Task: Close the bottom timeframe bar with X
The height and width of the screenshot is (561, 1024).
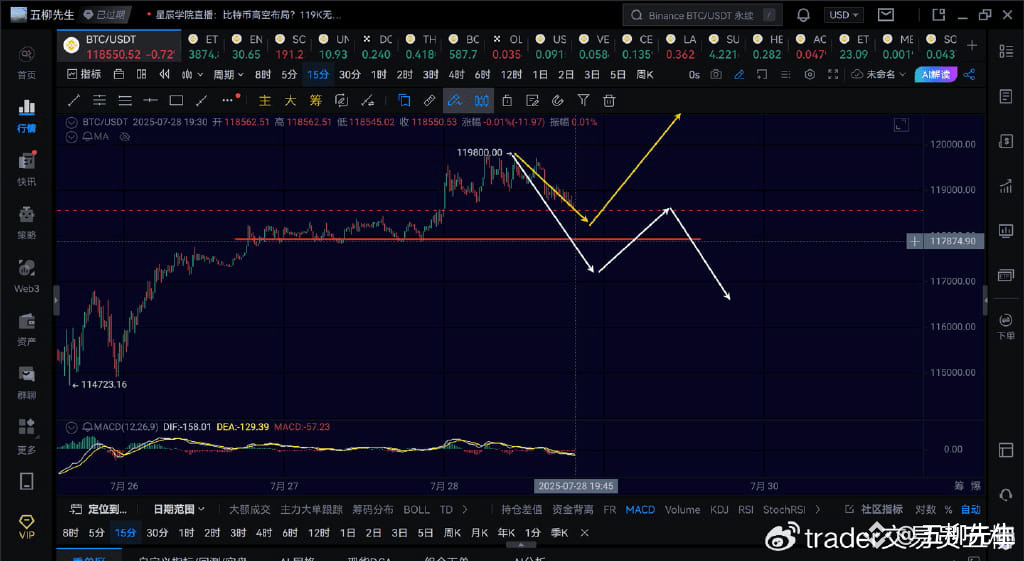Action: [584, 533]
